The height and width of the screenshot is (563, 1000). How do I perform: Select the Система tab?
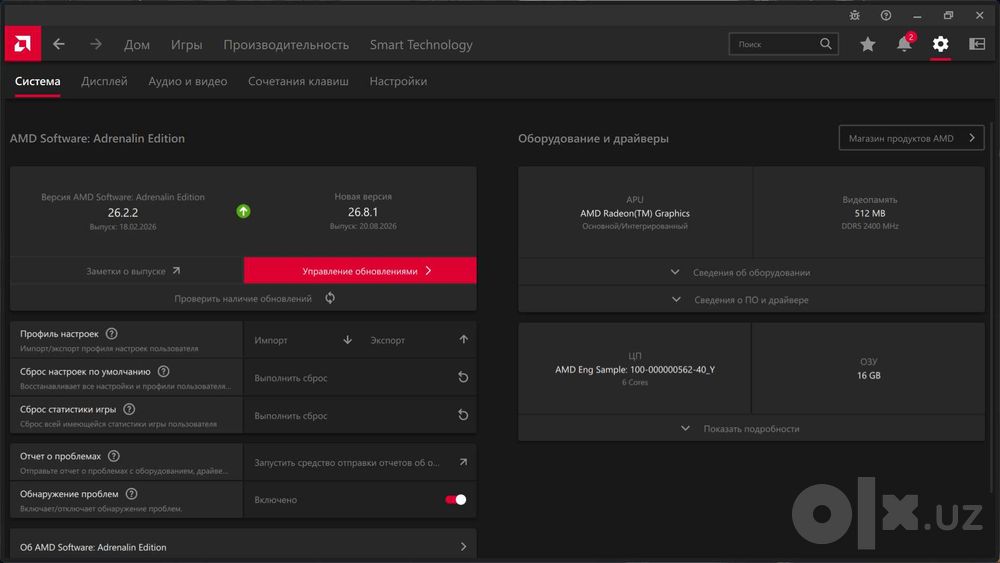point(38,81)
